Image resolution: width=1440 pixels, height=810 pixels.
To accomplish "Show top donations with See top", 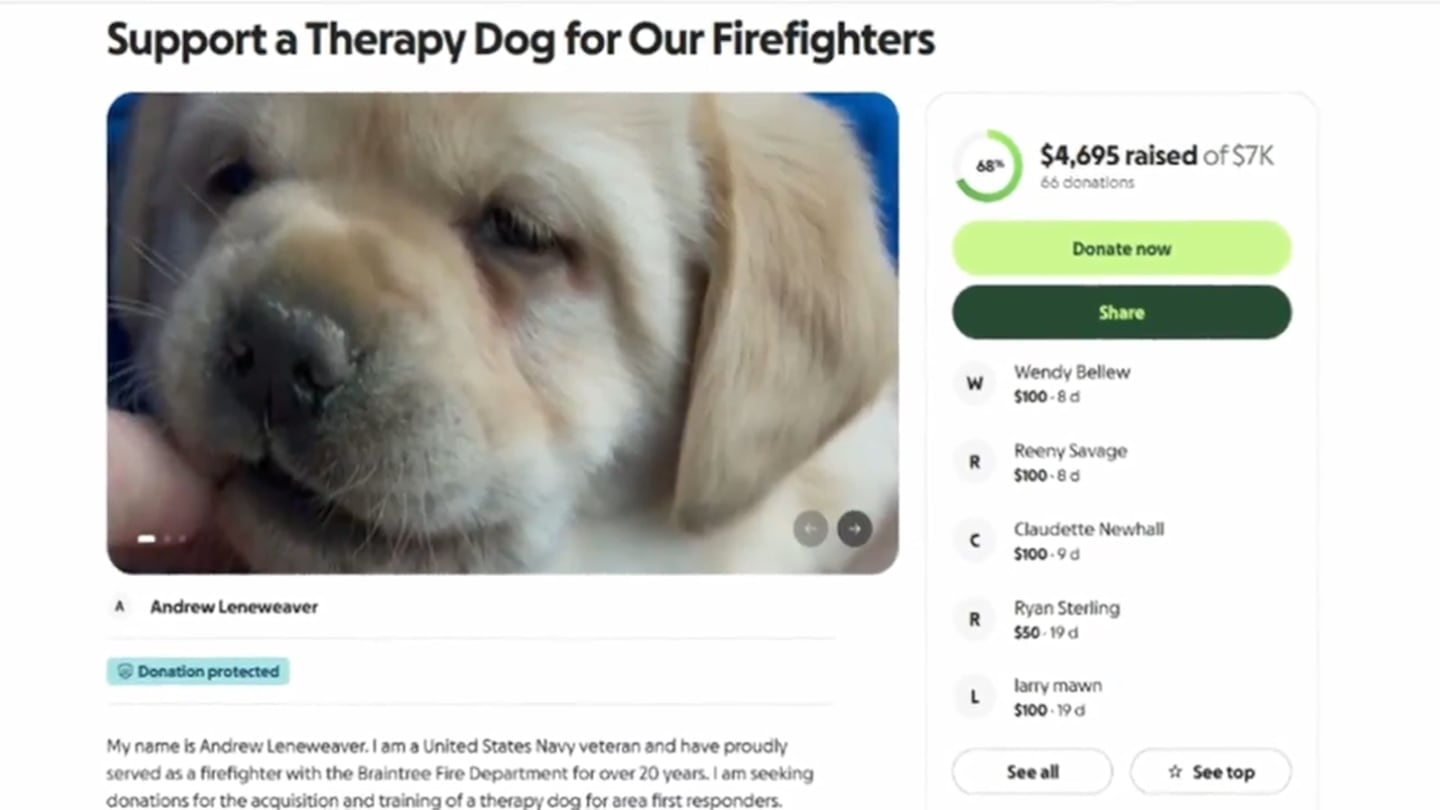I will (1210, 772).
